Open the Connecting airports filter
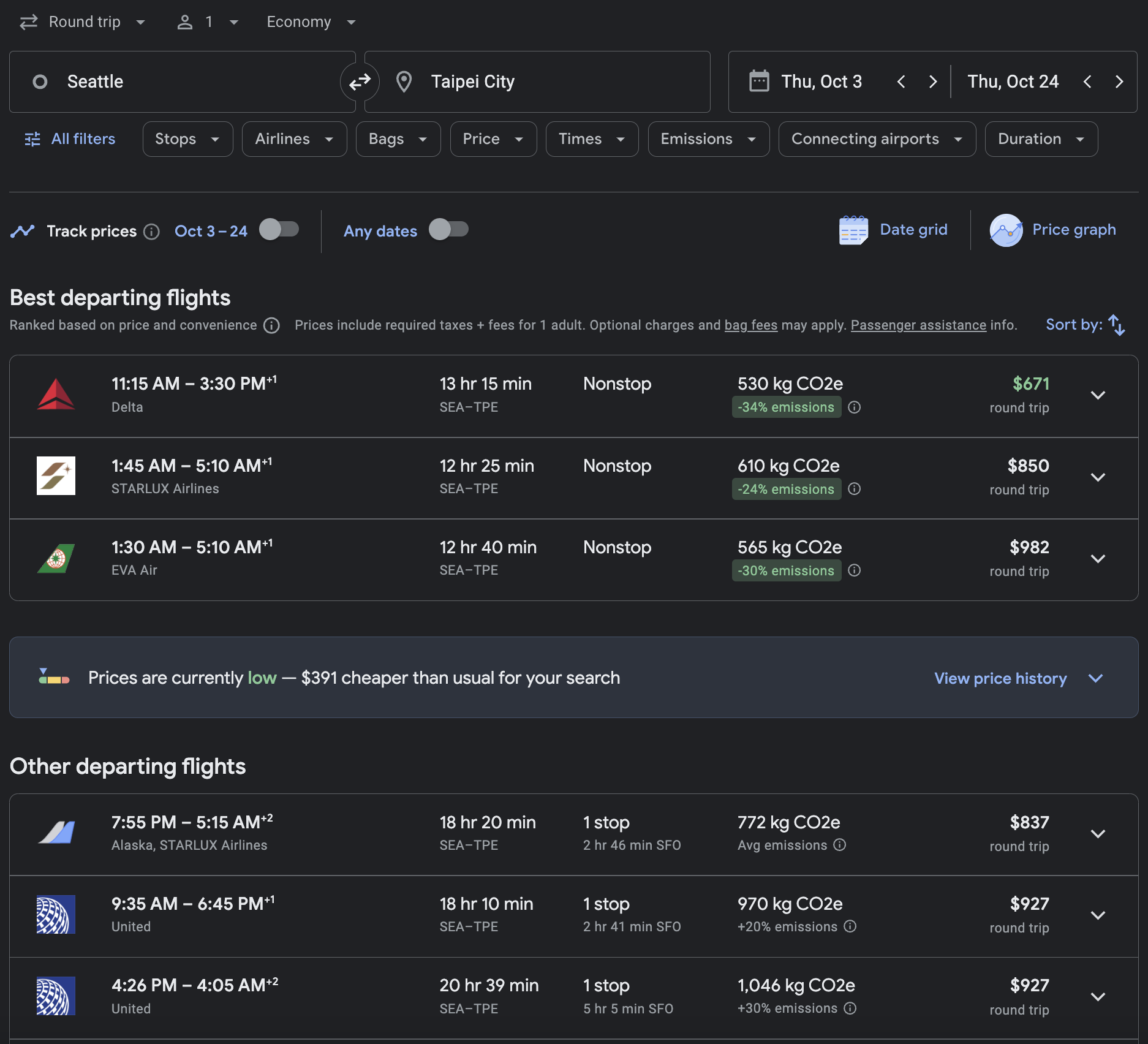The image size is (1148, 1044). 877,139
